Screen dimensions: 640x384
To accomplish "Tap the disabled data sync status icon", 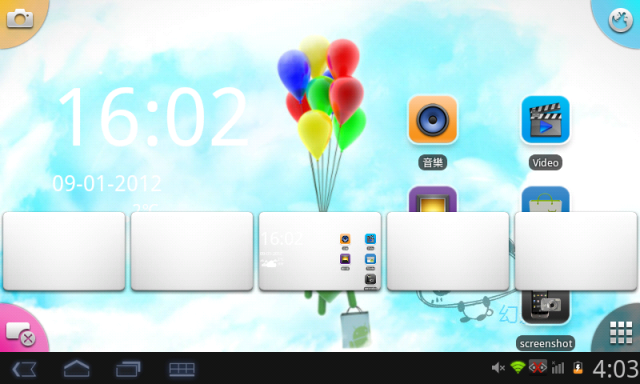I will pyautogui.click(x=538, y=367).
